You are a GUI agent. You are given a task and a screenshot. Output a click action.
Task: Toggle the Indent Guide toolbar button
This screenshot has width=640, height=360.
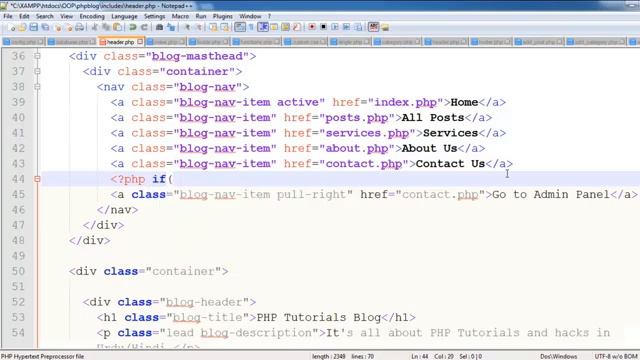(263, 27)
